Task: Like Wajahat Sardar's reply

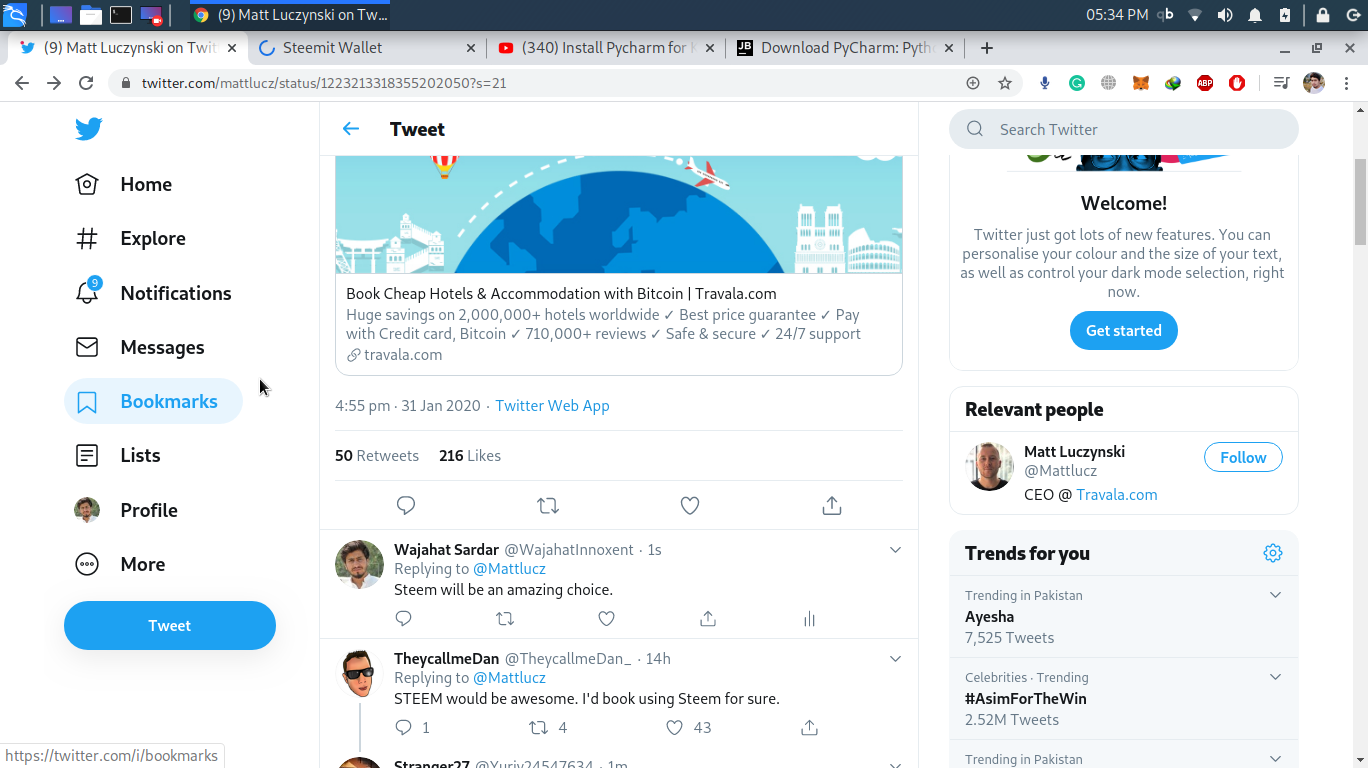Action: (606, 619)
